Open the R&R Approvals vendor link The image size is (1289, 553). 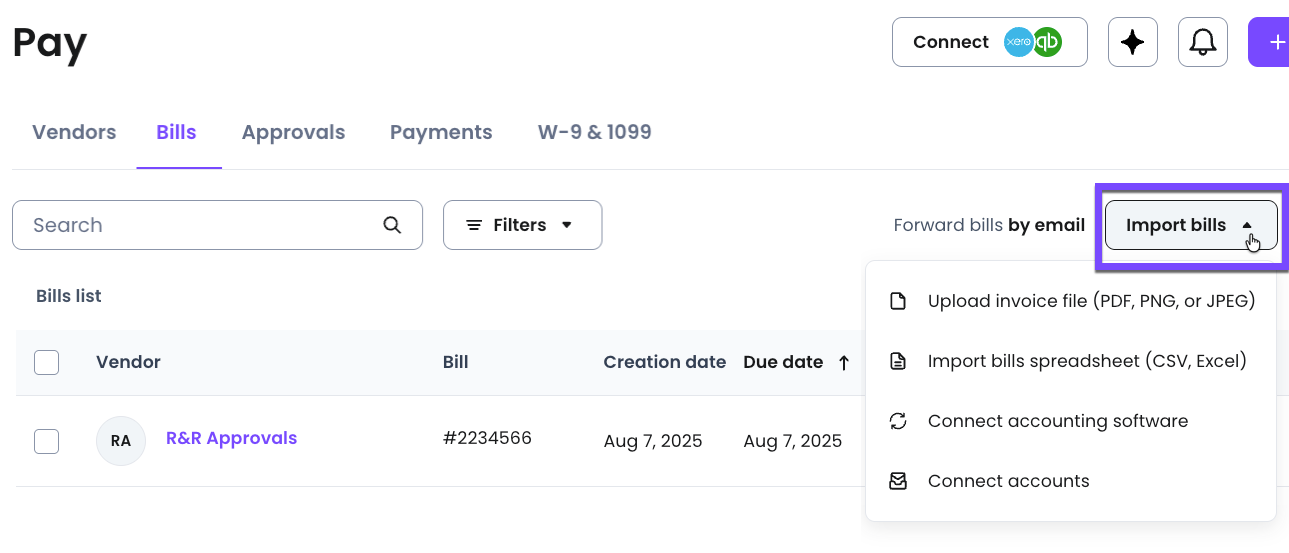(x=231, y=438)
